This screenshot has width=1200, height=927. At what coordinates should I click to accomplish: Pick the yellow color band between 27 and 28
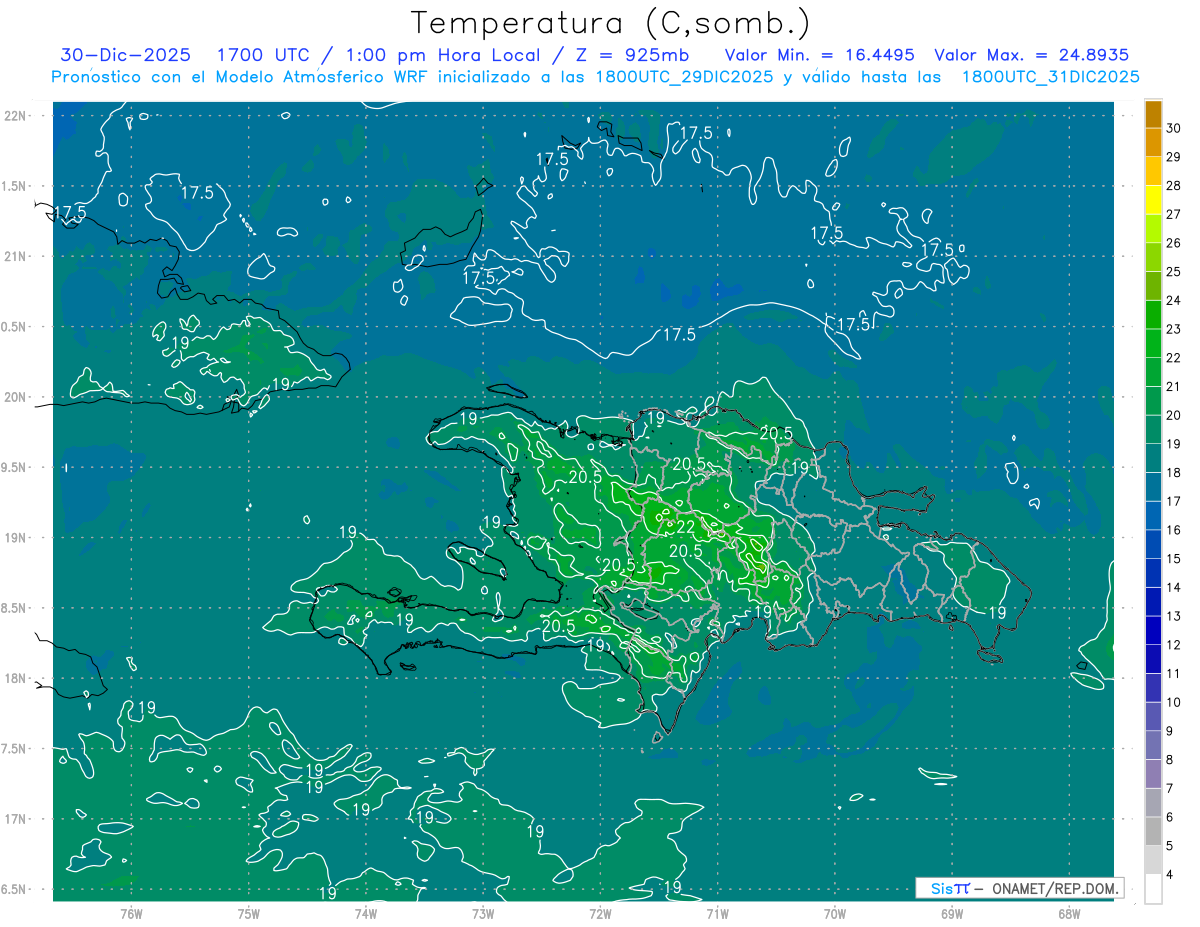1153,199
